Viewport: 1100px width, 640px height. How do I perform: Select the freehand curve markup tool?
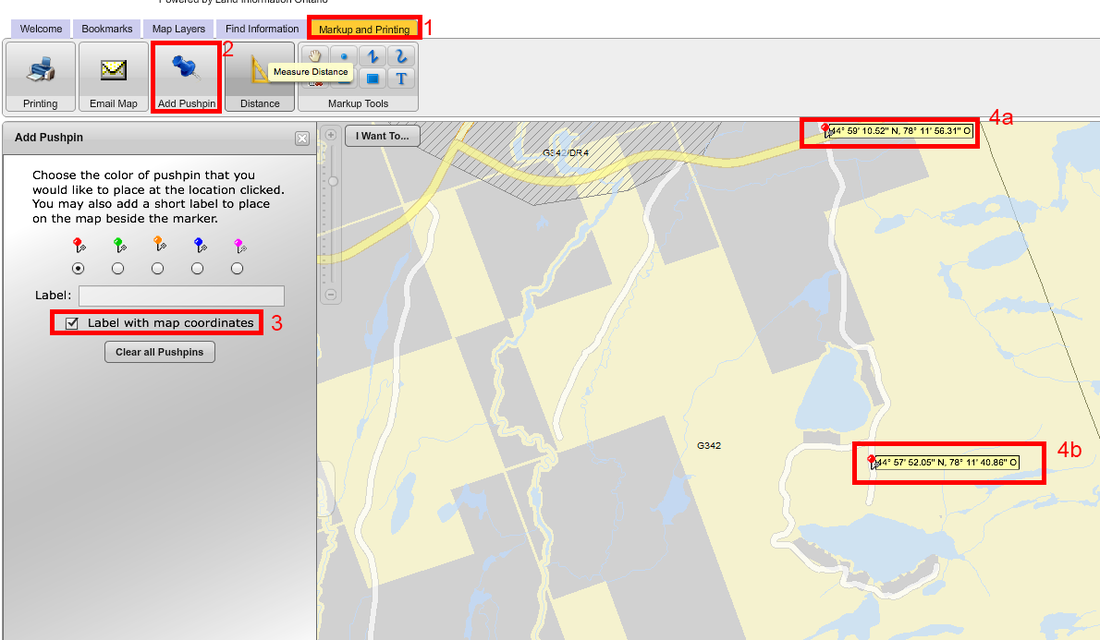pos(401,55)
